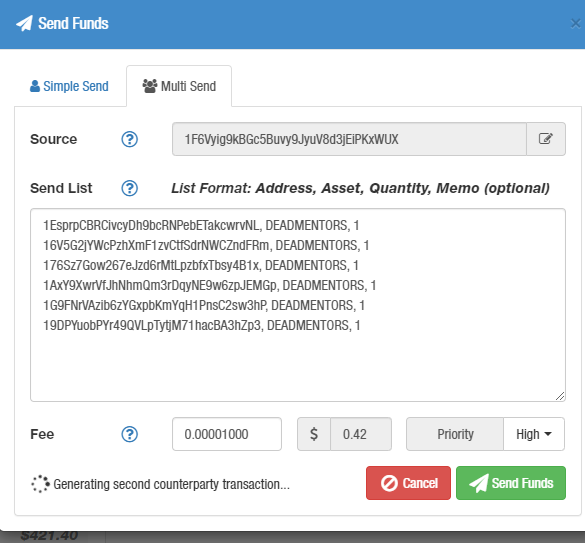Click the paper plane icon in header
585x543 pixels.
(x=24, y=24)
